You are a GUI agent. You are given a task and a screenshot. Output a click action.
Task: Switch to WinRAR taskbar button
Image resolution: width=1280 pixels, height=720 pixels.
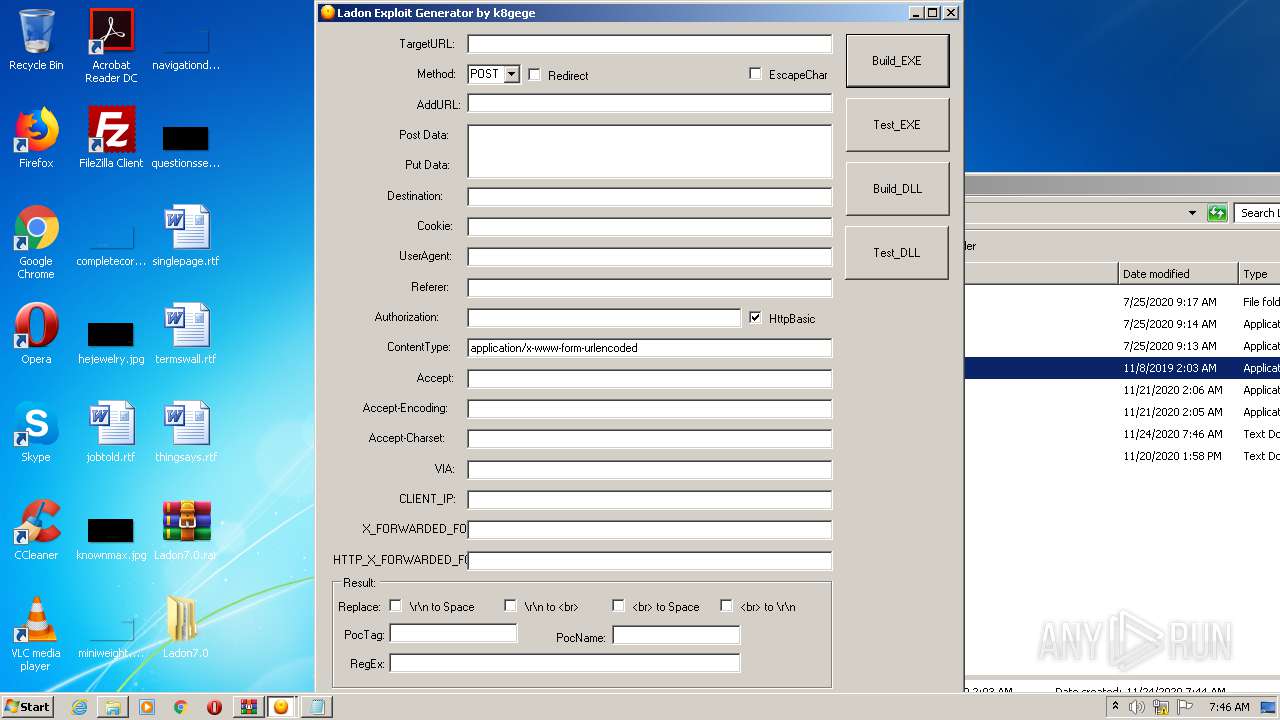click(x=248, y=707)
